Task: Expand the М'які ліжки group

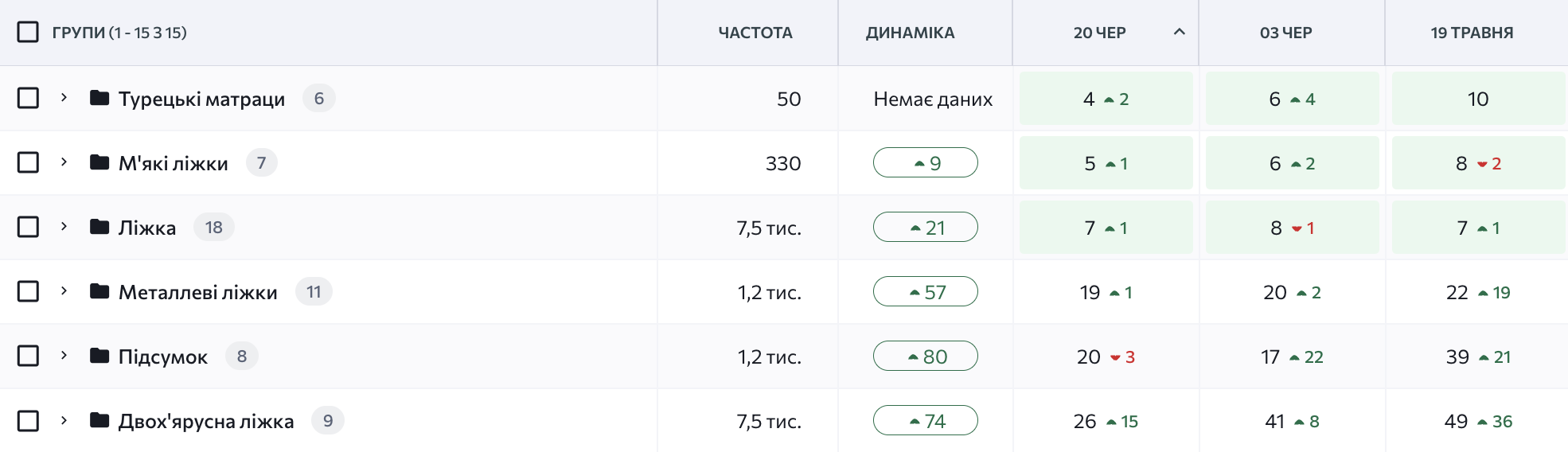Action: [64, 162]
